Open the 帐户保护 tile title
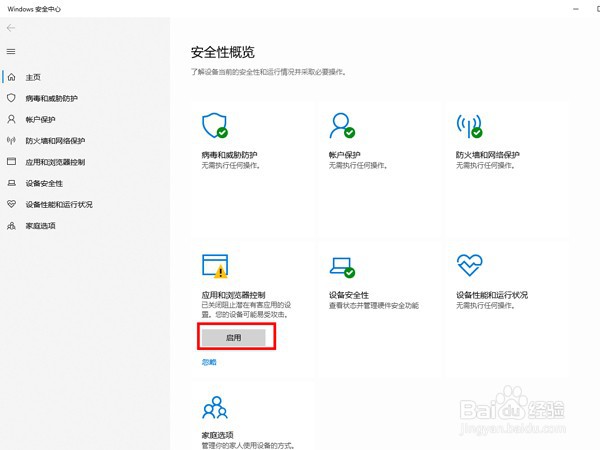 tap(345, 155)
